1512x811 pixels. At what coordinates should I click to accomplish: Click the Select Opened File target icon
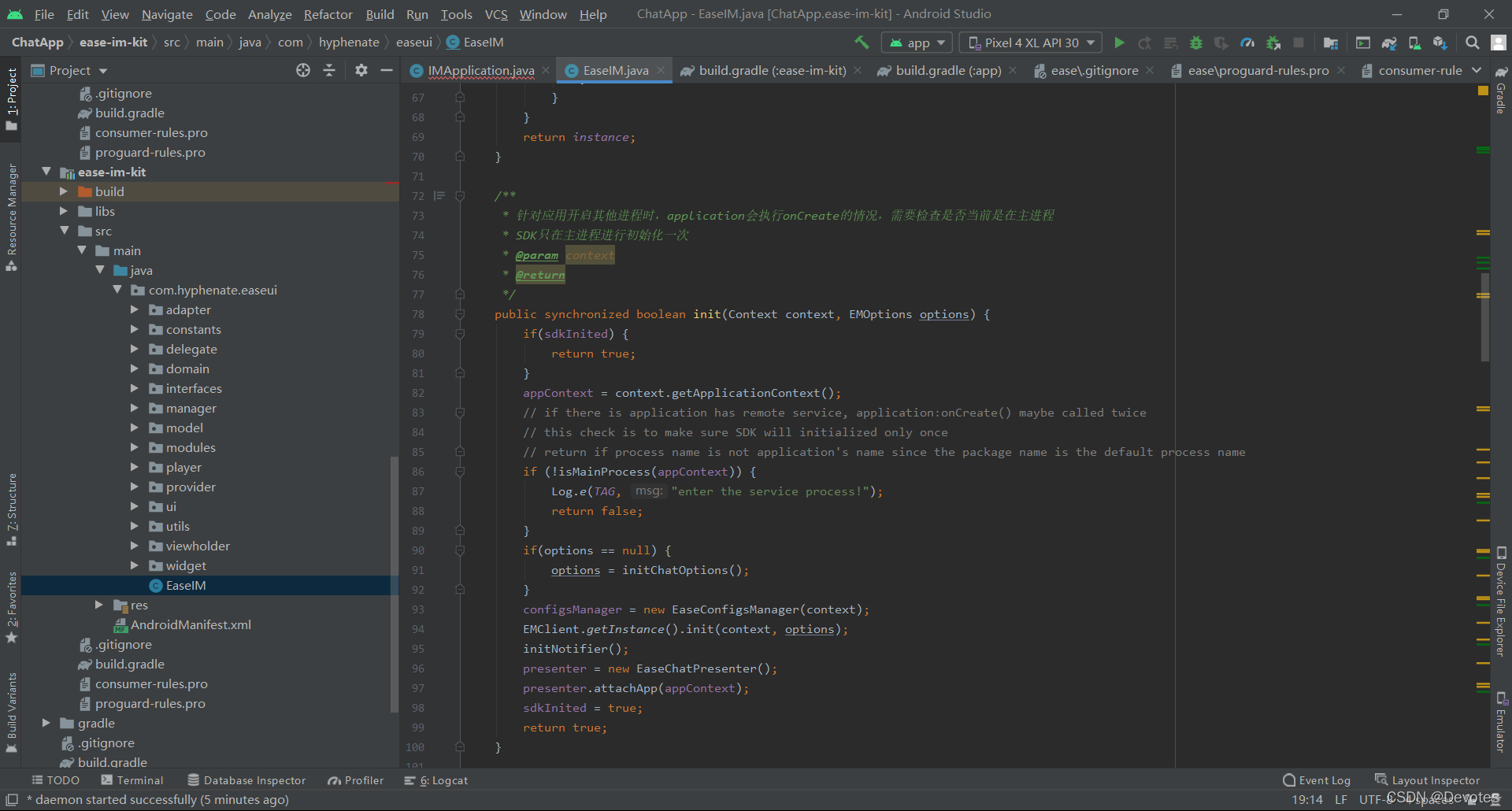[303, 70]
